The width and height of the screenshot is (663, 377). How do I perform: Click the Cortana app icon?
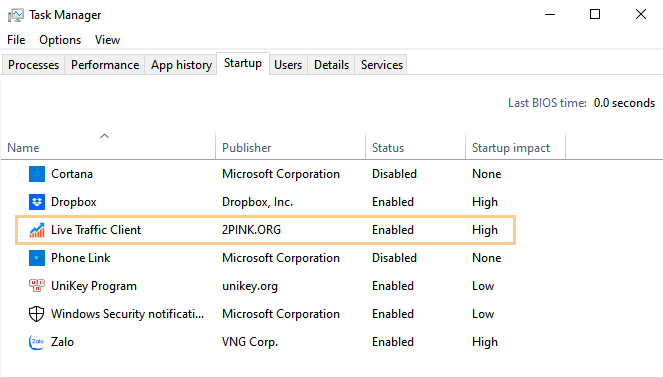tap(37, 174)
